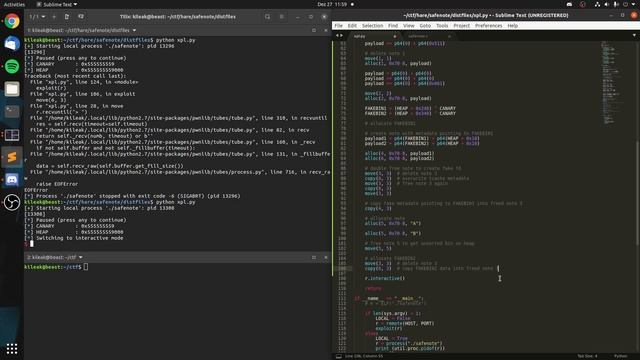Click the r.interactive() line in editor
This screenshot has width=640, height=360.
point(384,278)
